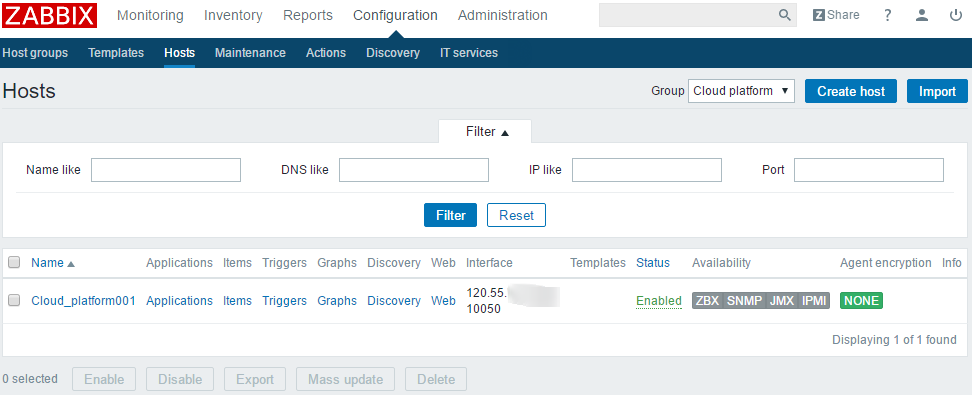Image resolution: width=972 pixels, height=395 pixels.
Task: Click the JMX availability badge
Action: click(782, 301)
